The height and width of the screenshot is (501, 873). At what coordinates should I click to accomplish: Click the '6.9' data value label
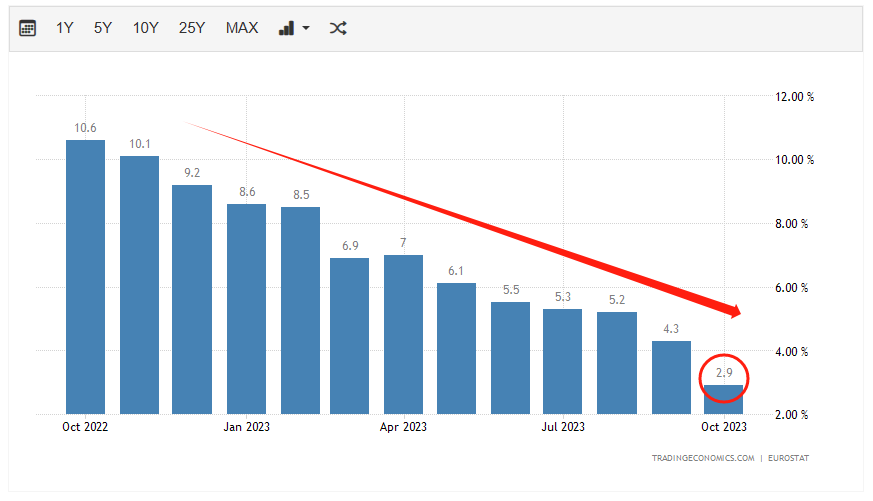tap(350, 245)
